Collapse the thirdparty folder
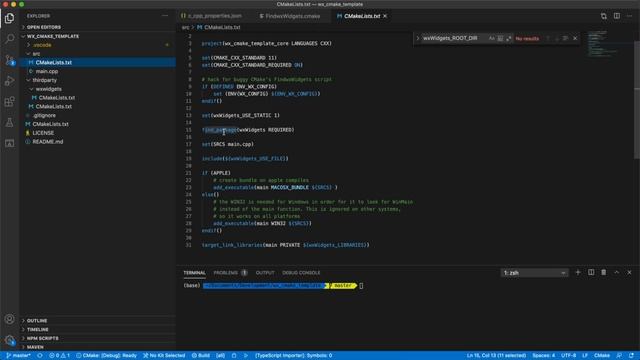Image resolution: width=640 pixels, height=360 pixels. pos(44,80)
